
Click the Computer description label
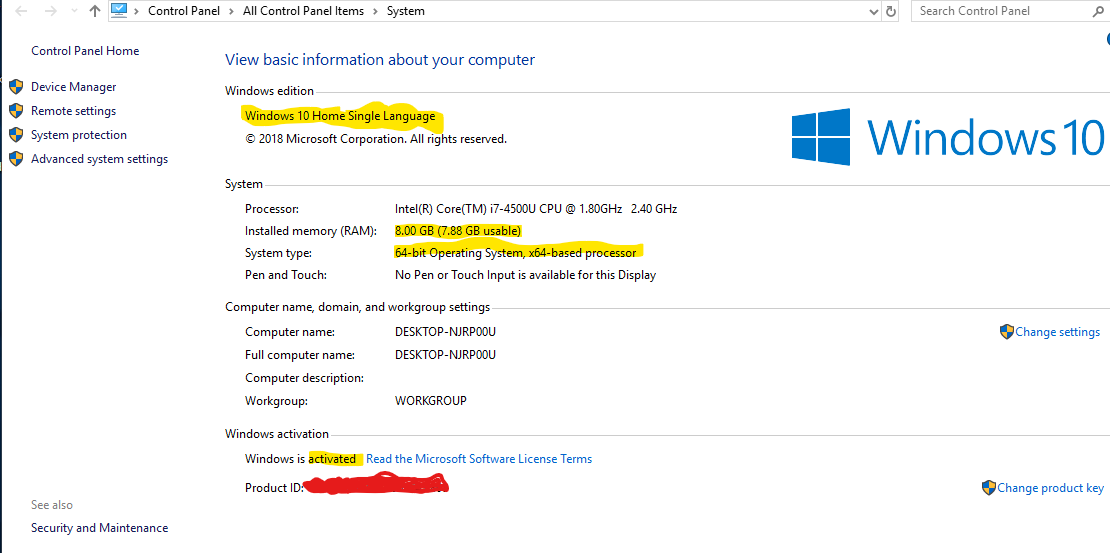click(x=304, y=378)
